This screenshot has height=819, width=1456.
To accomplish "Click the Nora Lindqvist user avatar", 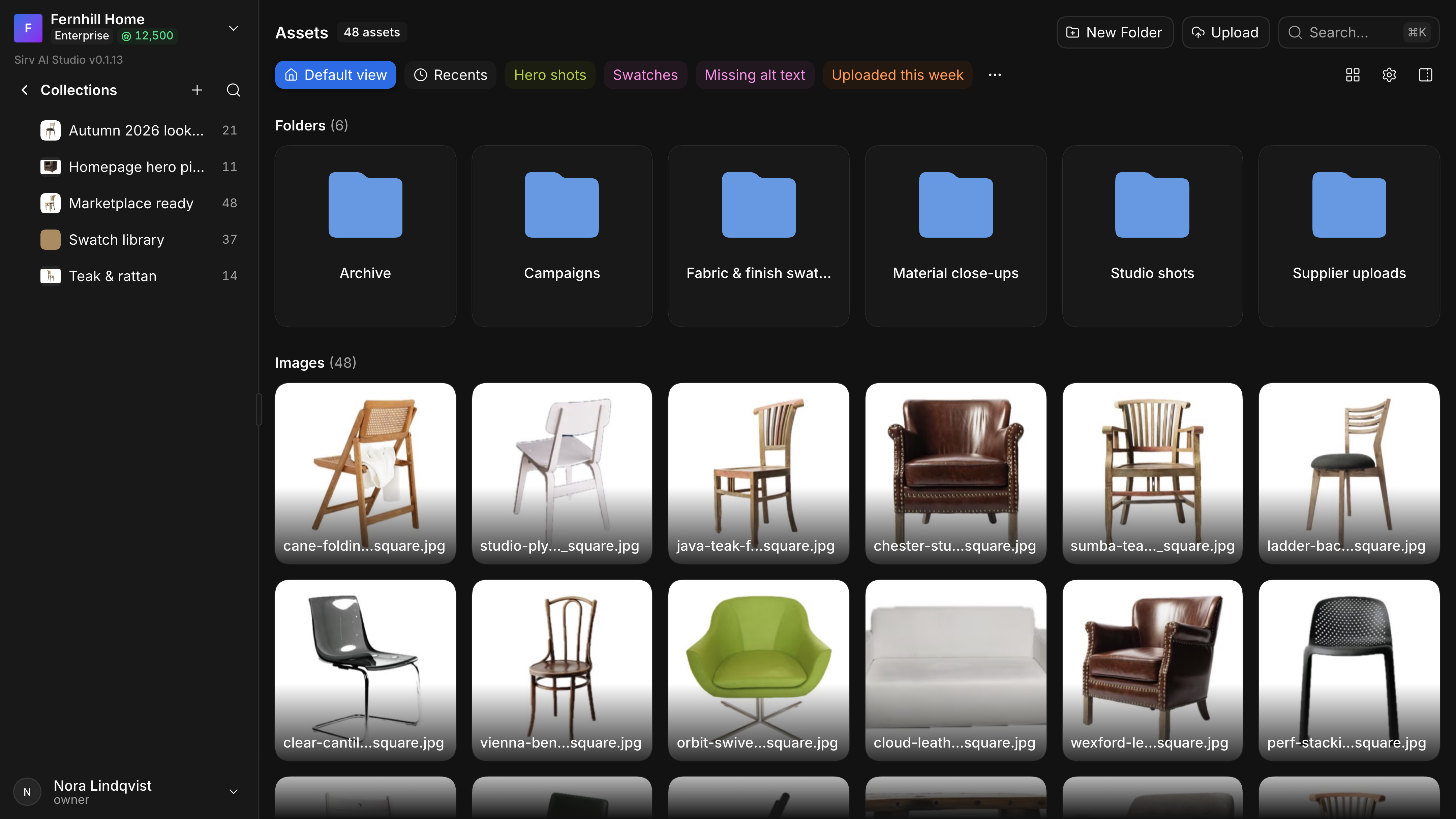I will (x=27, y=792).
